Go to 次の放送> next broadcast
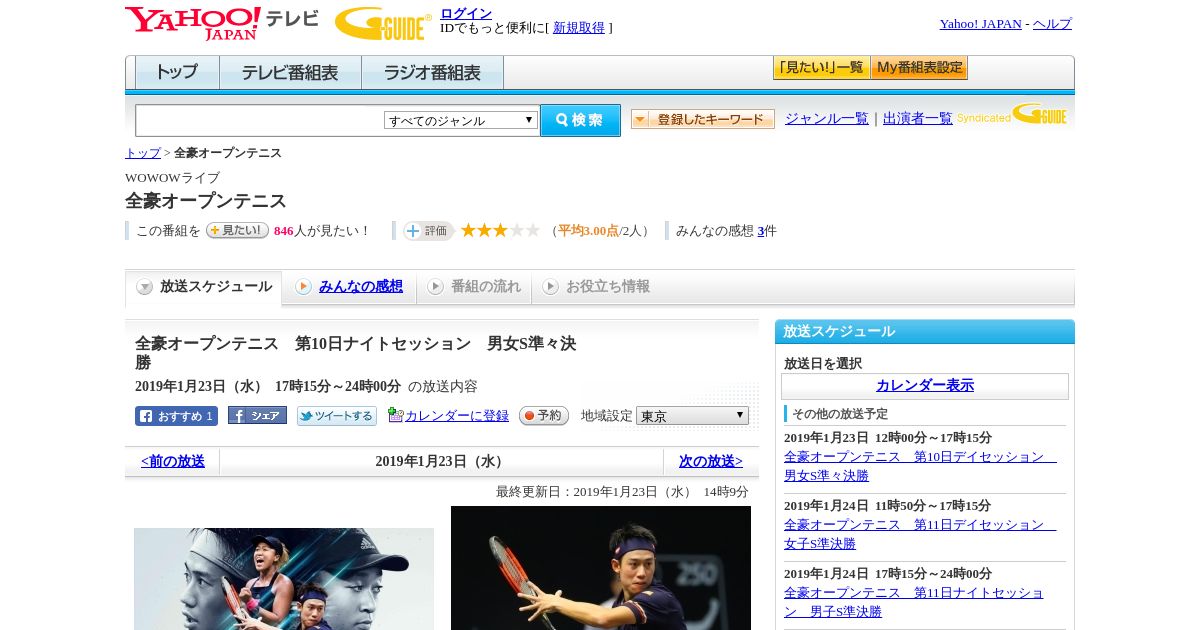The height and width of the screenshot is (630, 1200). [x=711, y=462]
